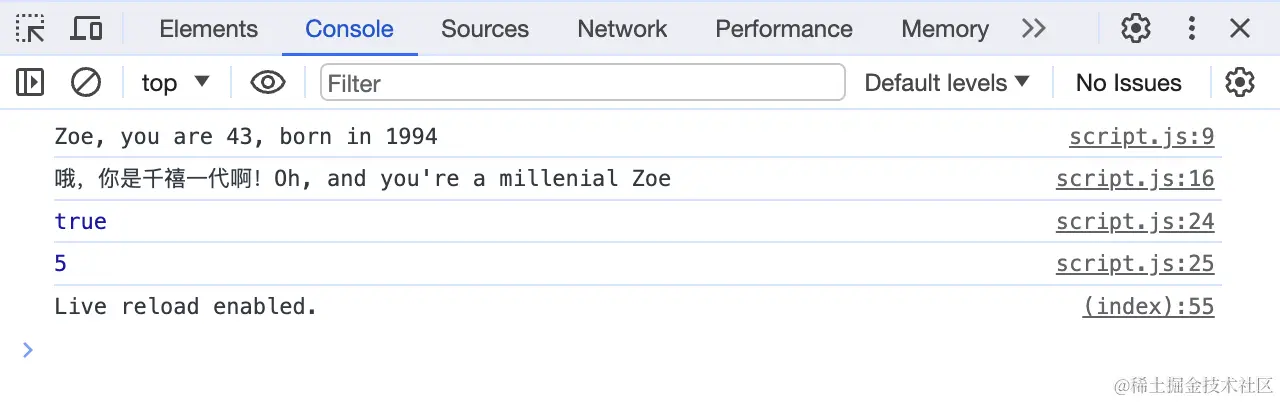Switch to the Elements tab
Screen dimensions: 1280x402
click(x=208, y=29)
